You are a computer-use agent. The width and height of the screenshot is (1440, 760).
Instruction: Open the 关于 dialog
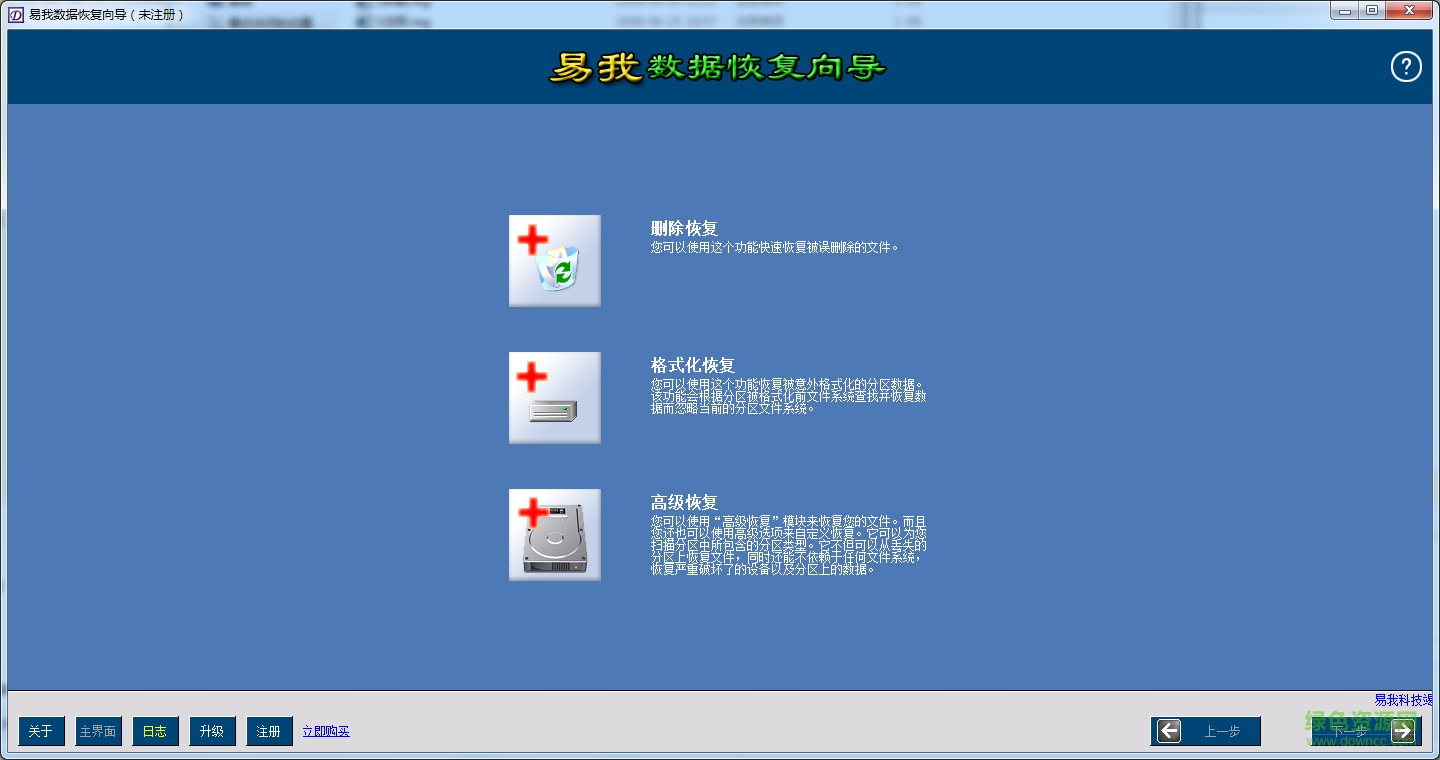[x=40, y=731]
